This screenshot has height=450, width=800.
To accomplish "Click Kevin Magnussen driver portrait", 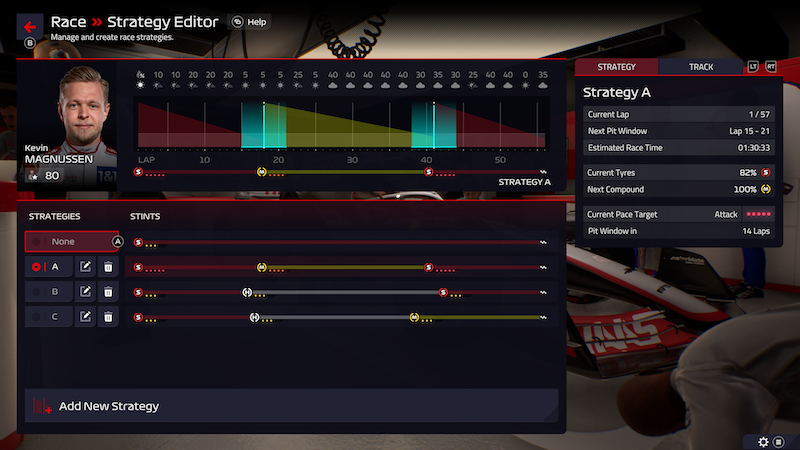I will [67, 125].
